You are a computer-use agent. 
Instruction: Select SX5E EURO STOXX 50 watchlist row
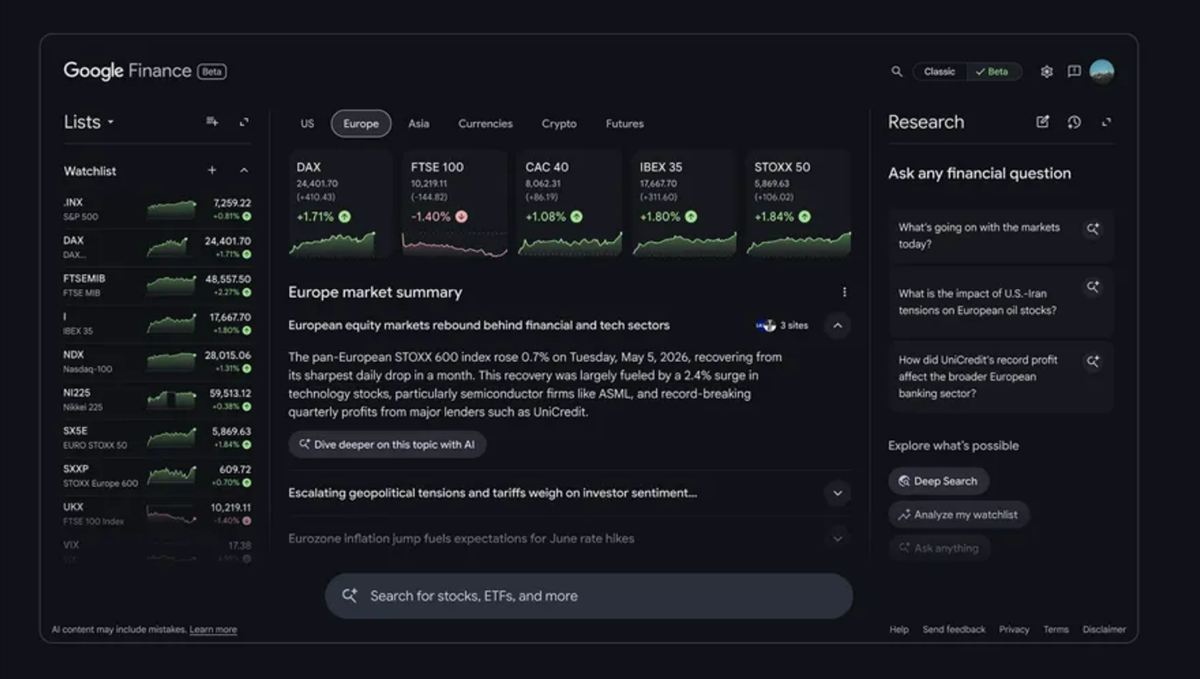pyautogui.click(x=157, y=437)
